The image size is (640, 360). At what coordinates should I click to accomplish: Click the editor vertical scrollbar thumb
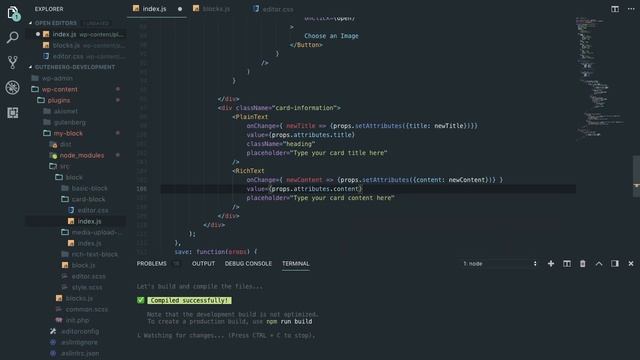click(x=636, y=176)
